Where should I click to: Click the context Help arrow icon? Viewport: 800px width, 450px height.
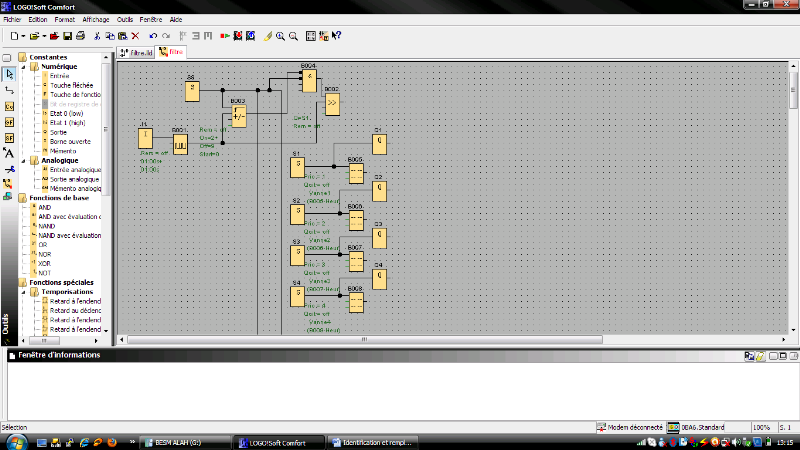pos(337,36)
